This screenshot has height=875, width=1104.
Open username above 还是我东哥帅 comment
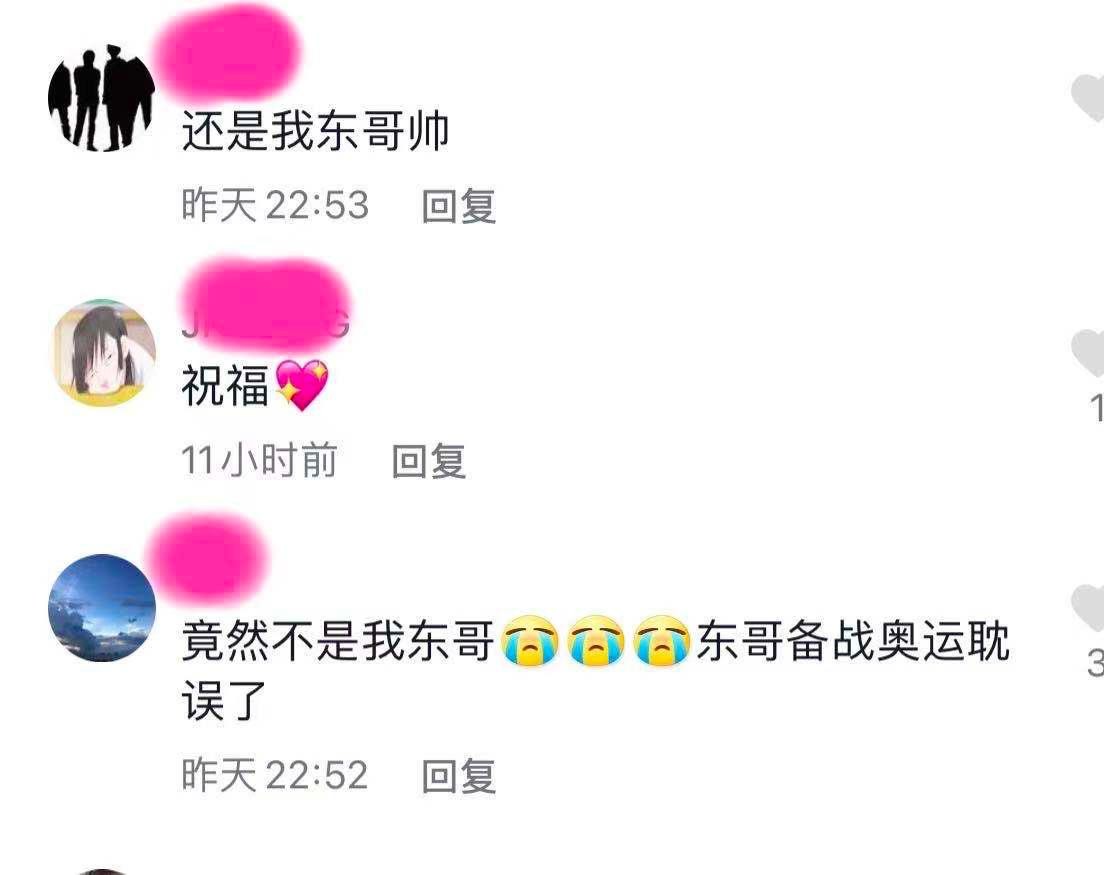point(227,53)
